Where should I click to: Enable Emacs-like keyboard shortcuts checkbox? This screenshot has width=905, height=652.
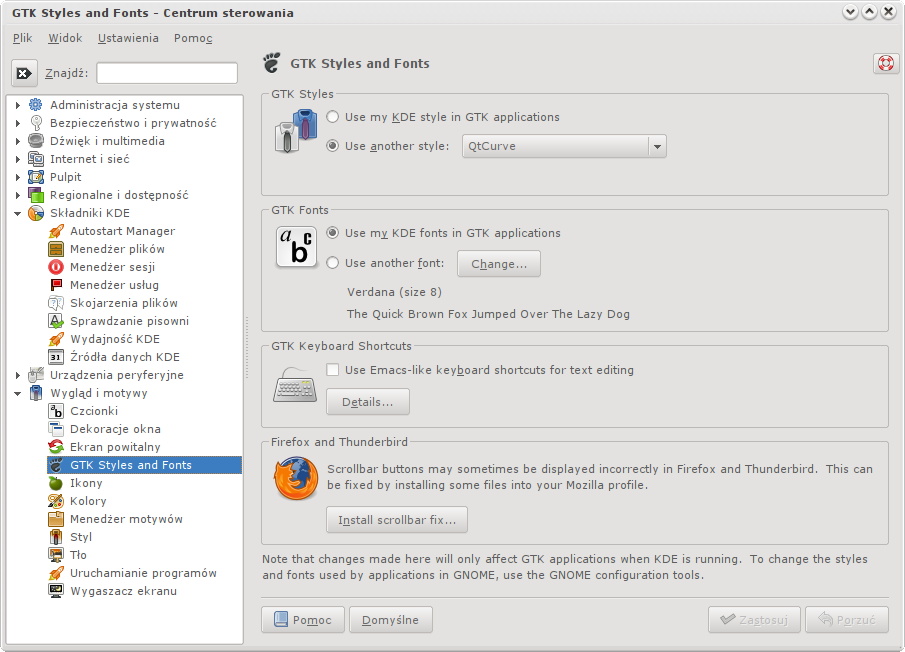[332, 370]
